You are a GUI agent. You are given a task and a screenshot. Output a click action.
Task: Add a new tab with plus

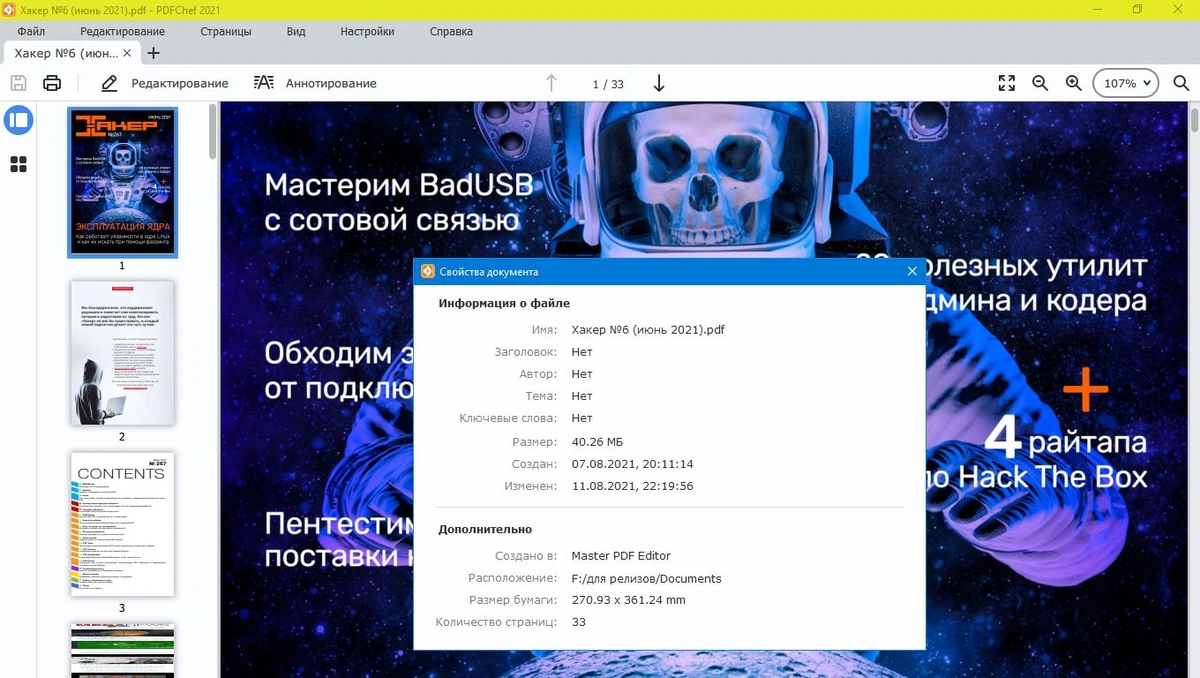click(153, 53)
